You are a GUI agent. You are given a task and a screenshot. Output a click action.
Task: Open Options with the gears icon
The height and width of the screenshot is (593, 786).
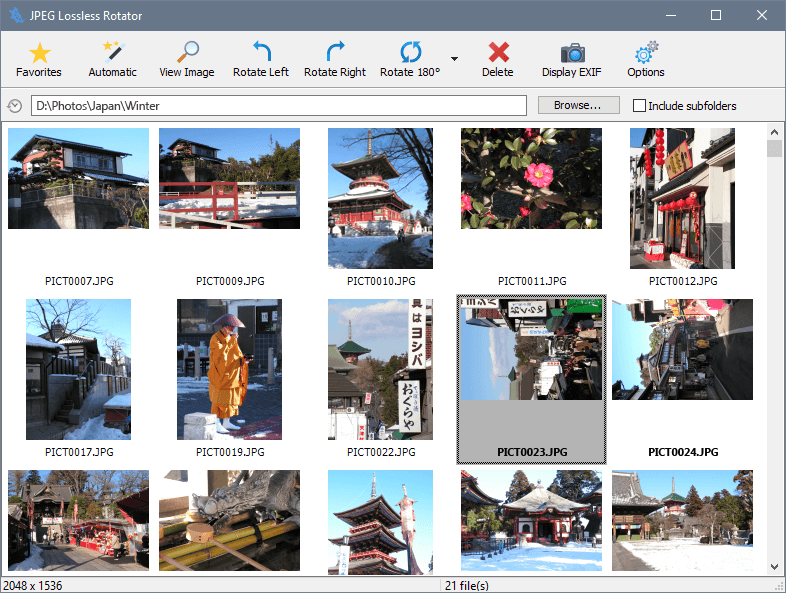coord(646,60)
